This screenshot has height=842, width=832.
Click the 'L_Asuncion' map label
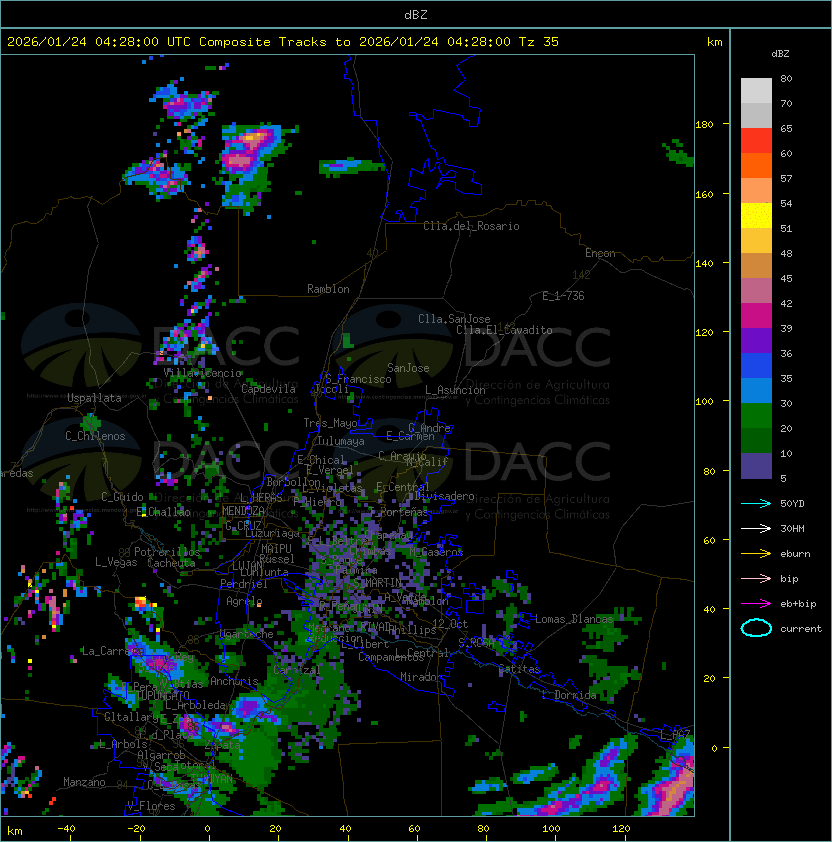pyautogui.click(x=455, y=390)
